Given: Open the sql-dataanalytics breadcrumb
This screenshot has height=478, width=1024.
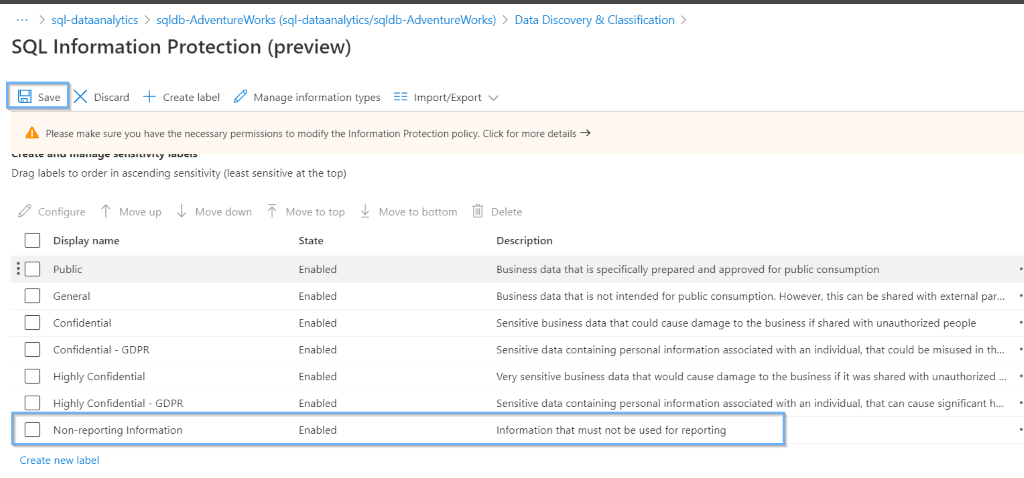Looking at the screenshot, I should [x=95, y=20].
